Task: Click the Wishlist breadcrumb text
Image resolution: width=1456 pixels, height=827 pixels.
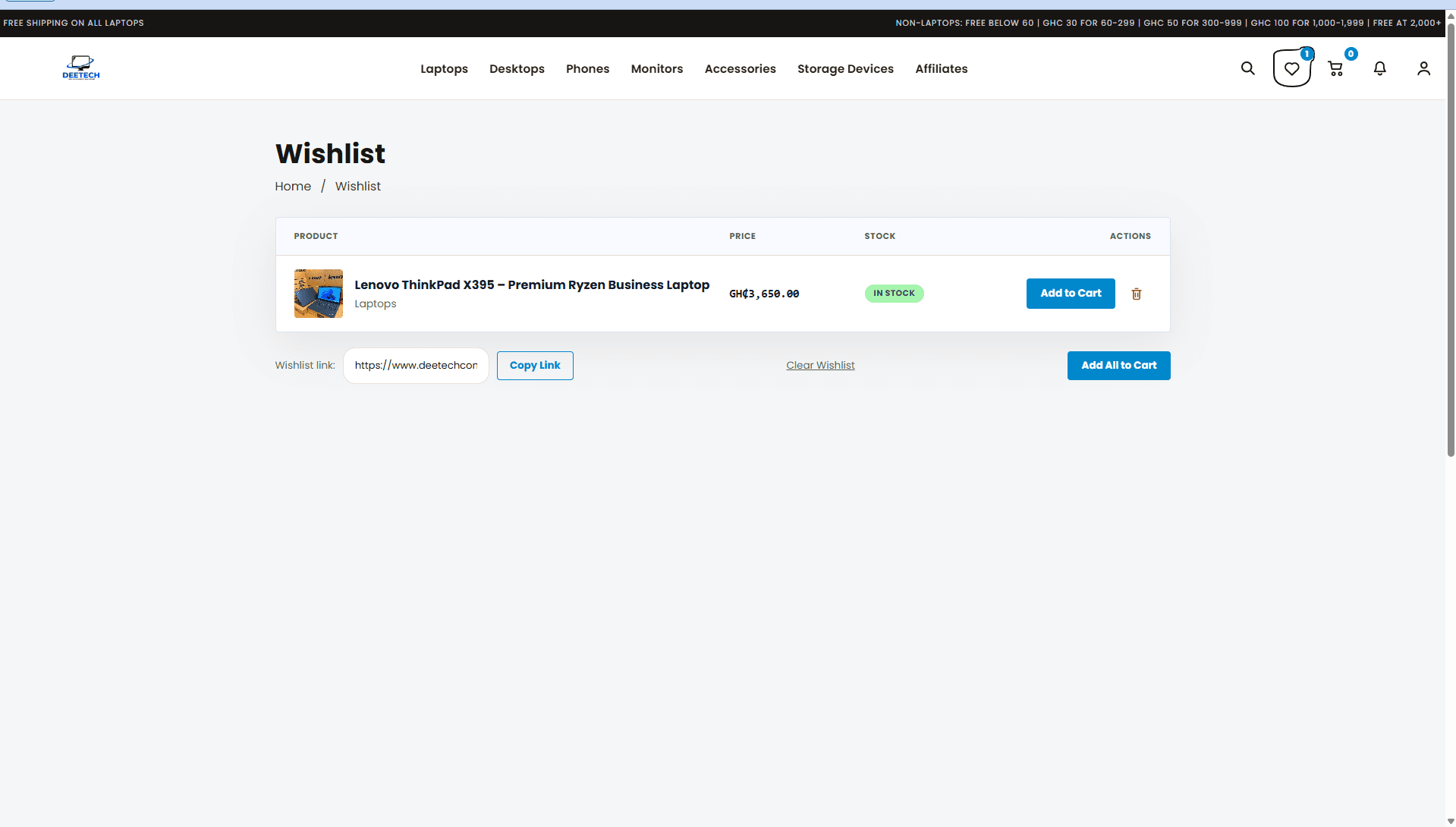Action: pyautogui.click(x=358, y=187)
